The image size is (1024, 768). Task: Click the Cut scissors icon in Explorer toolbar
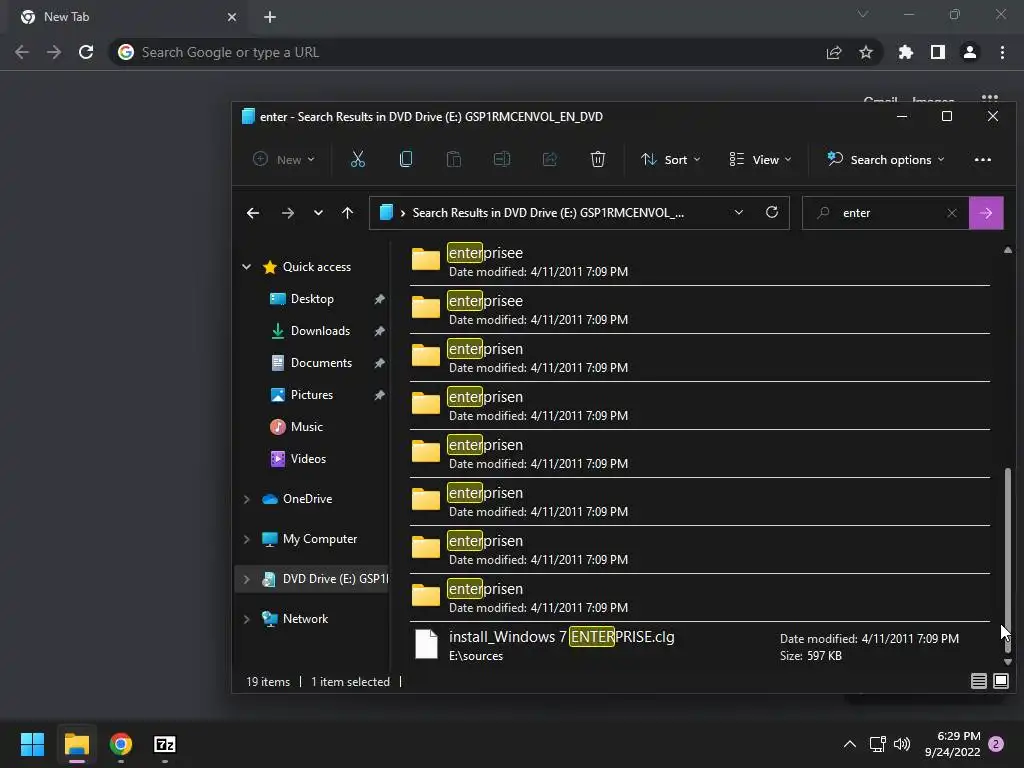click(358, 159)
